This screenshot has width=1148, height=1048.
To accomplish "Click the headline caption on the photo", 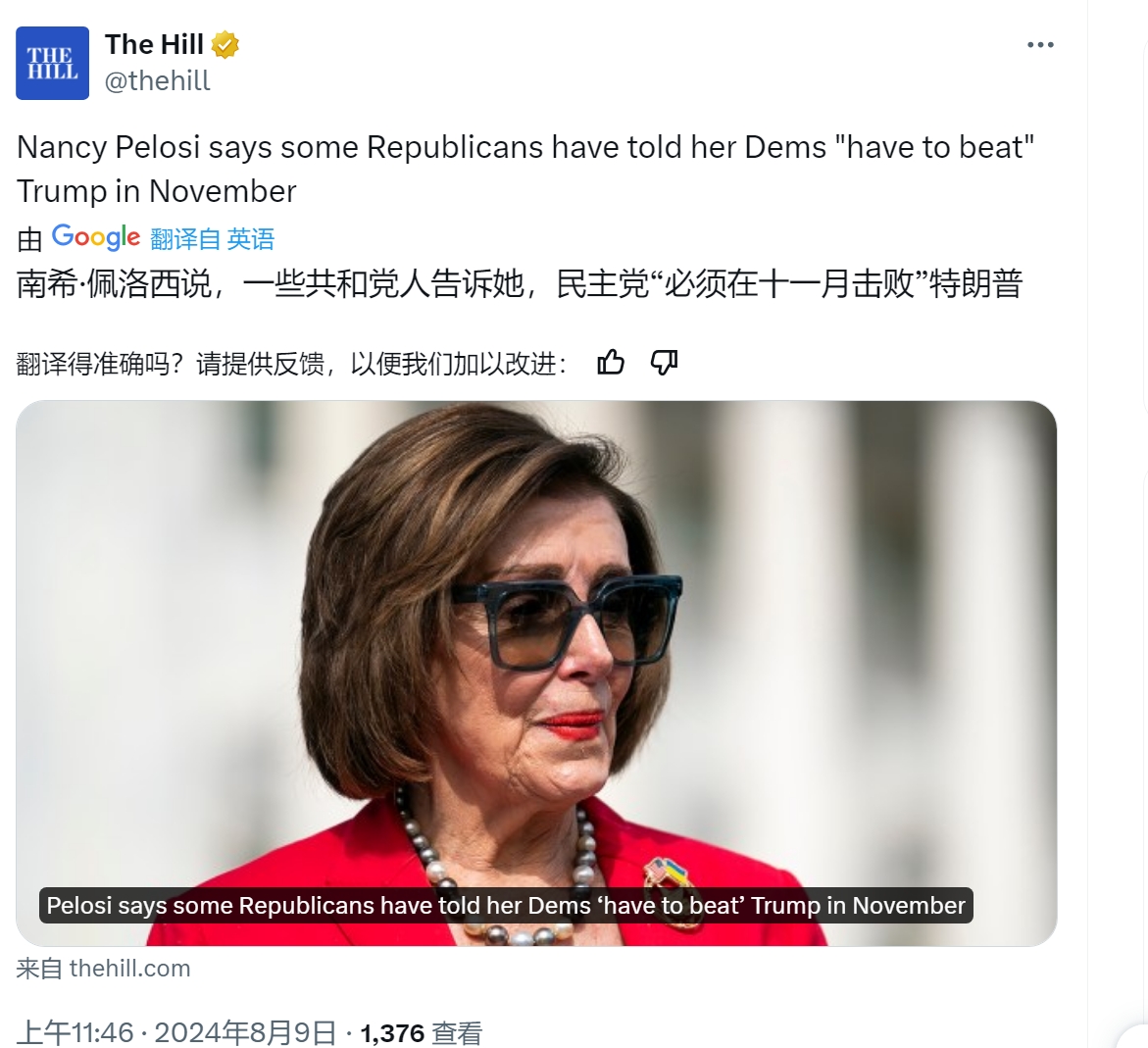I will (x=506, y=905).
